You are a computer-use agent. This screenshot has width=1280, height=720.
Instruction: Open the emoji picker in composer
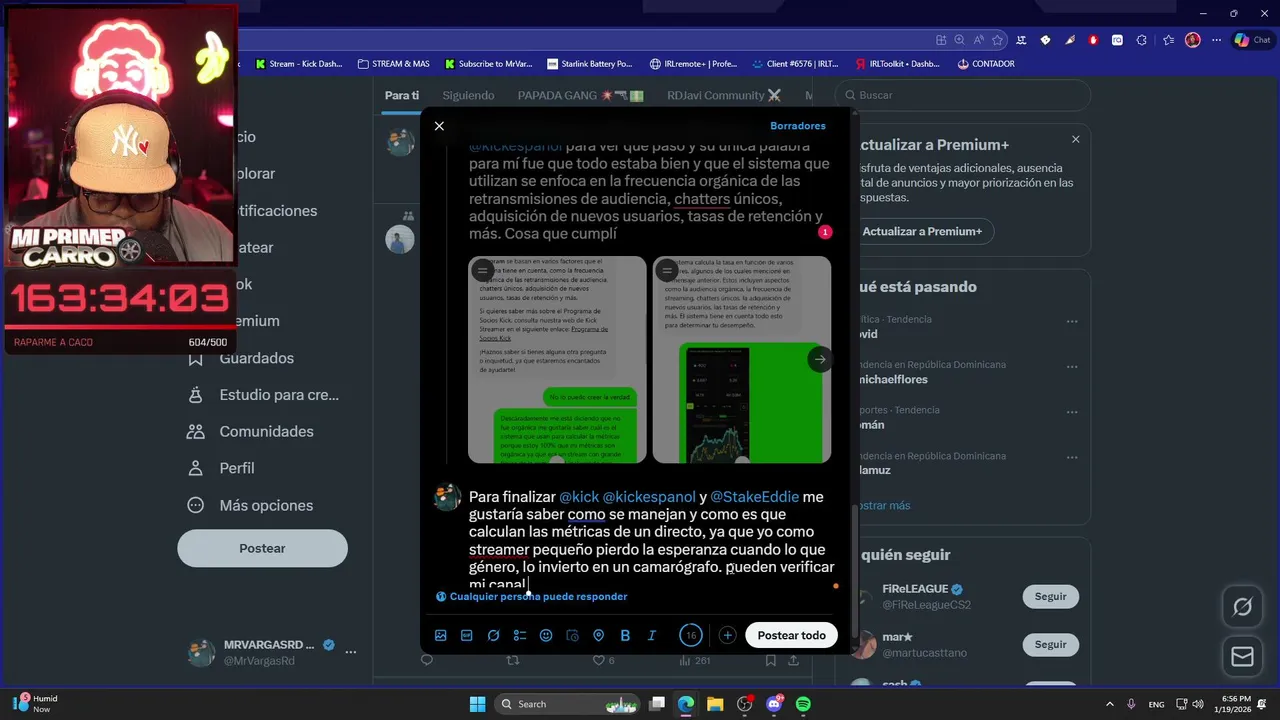click(546, 635)
